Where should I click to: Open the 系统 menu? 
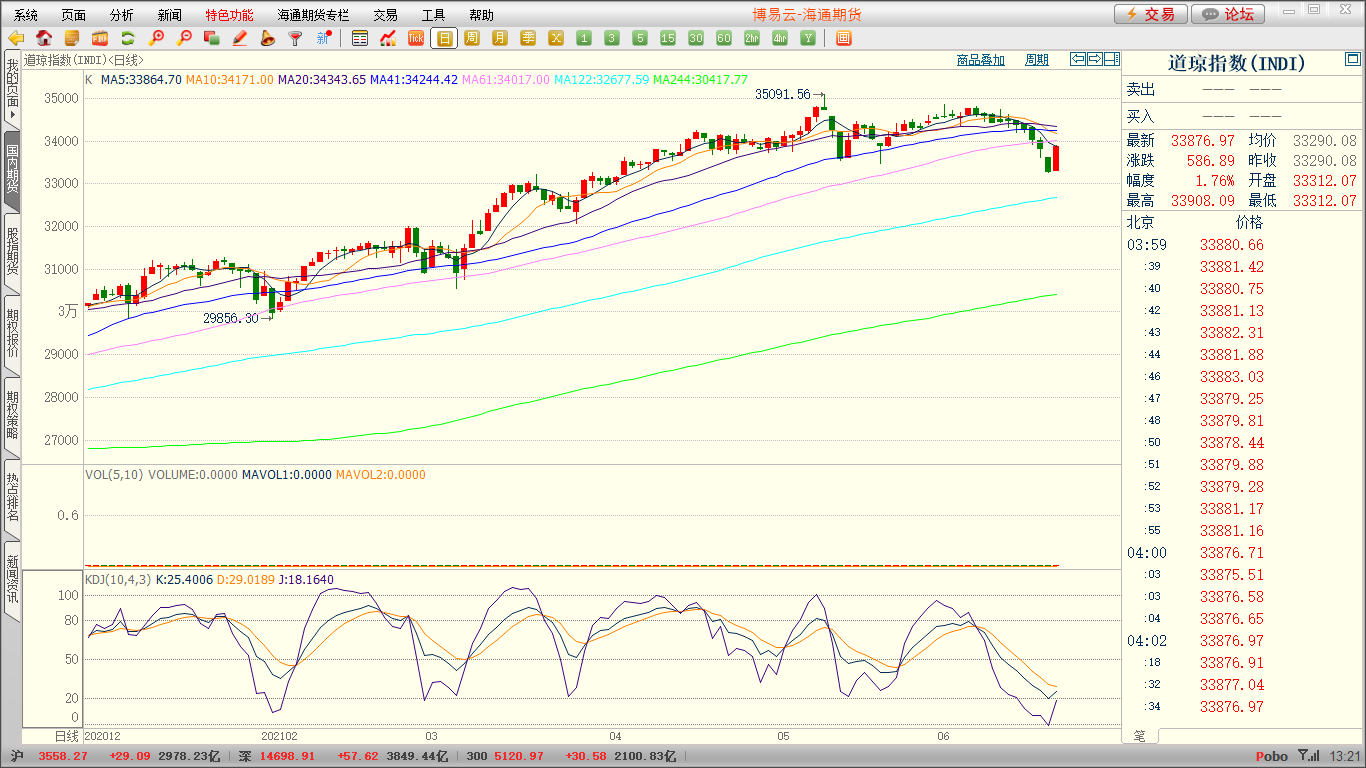(26, 15)
